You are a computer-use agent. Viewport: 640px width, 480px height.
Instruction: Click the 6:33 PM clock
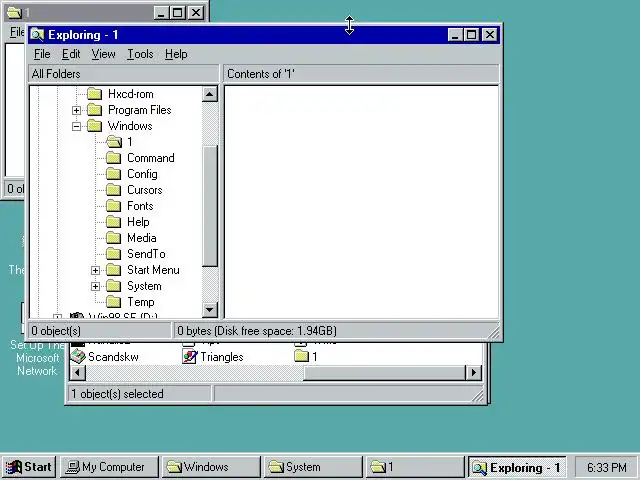(x=607, y=467)
